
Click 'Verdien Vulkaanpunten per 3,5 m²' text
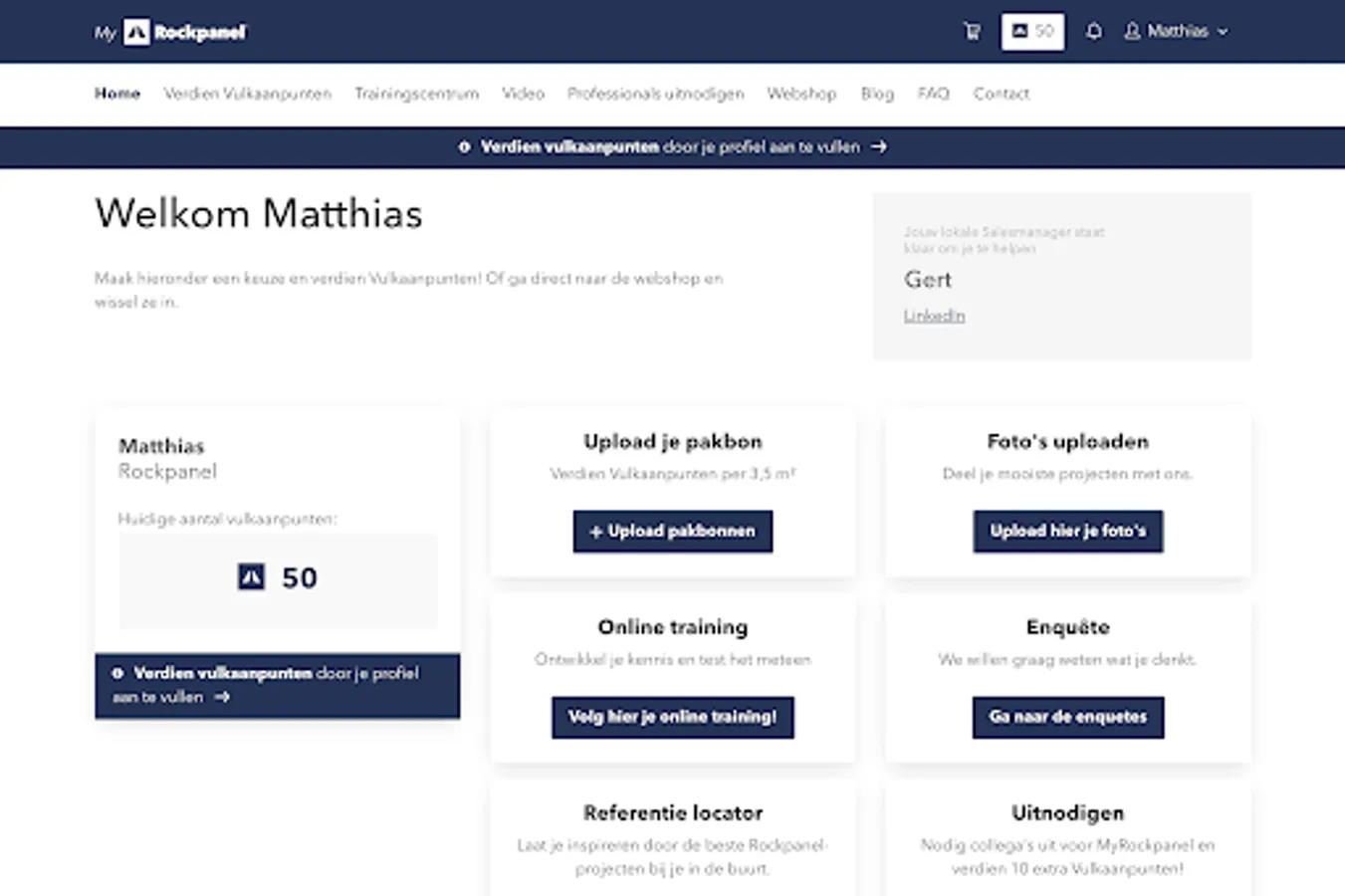[673, 474]
